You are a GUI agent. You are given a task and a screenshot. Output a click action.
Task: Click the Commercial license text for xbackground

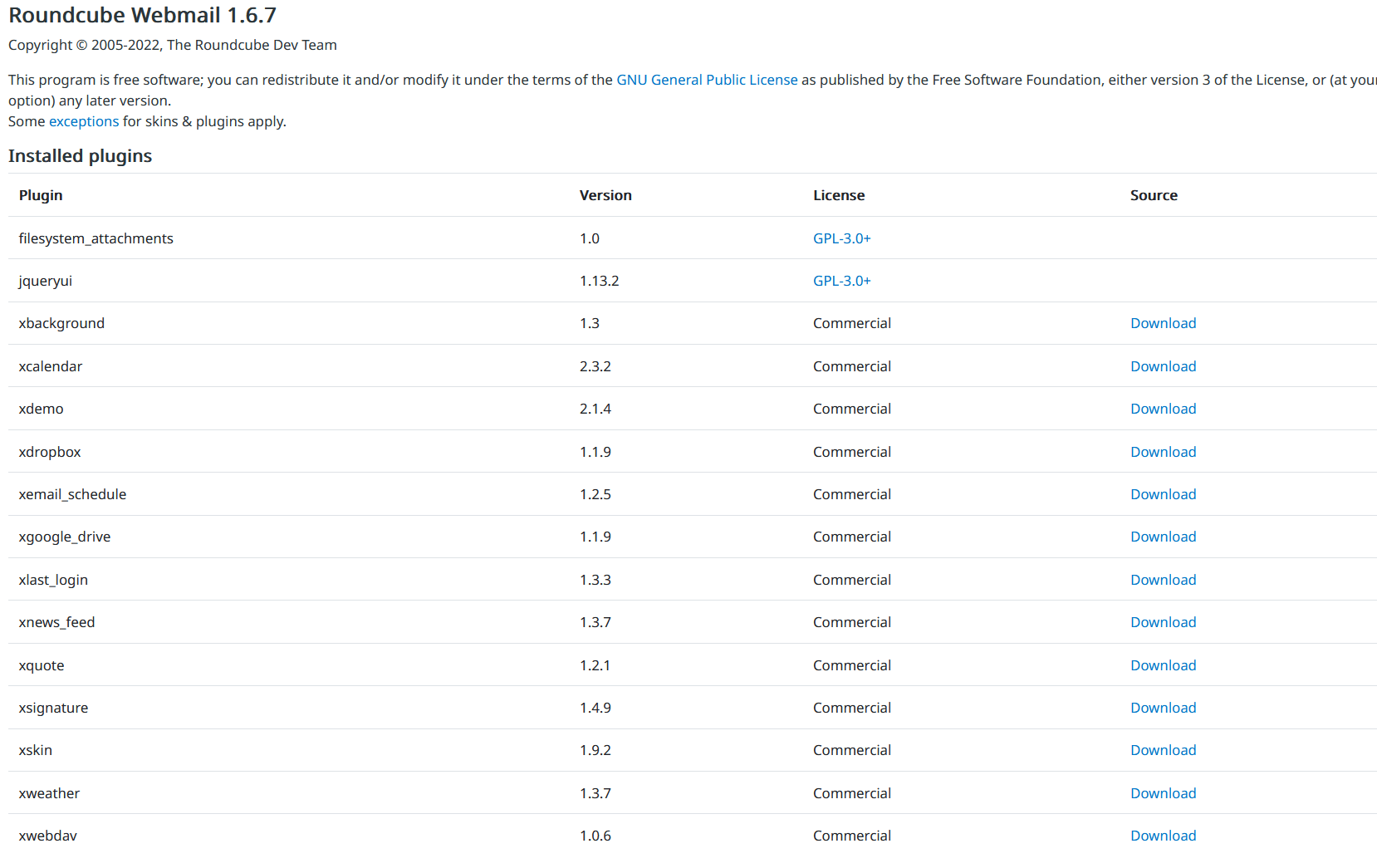[852, 323]
